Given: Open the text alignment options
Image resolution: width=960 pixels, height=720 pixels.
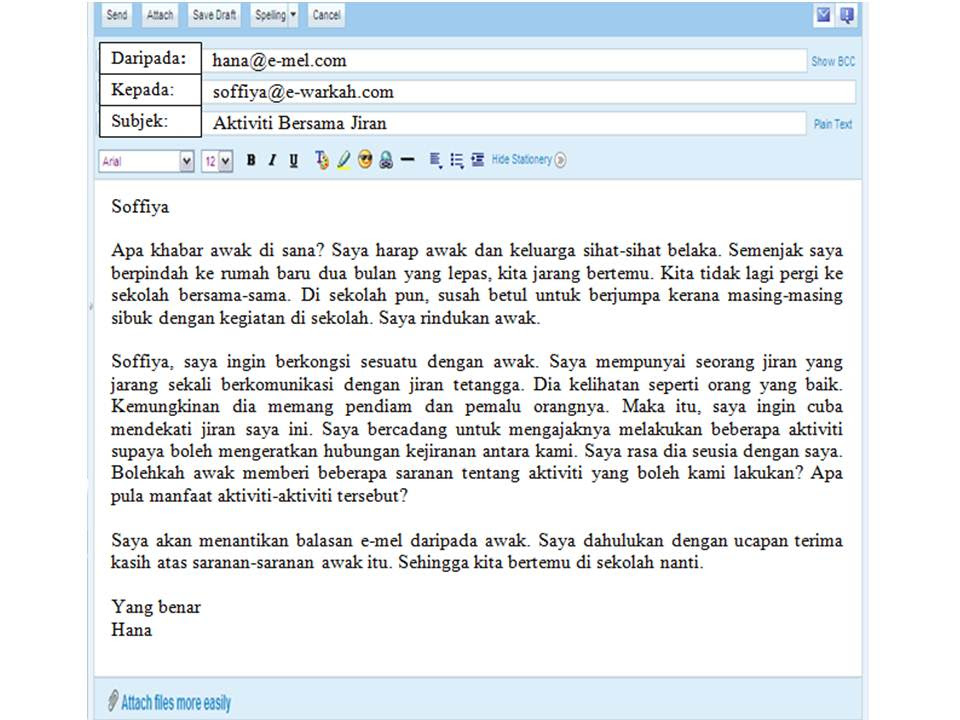Looking at the screenshot, I should pyautogui.click(x=433, y=160).
